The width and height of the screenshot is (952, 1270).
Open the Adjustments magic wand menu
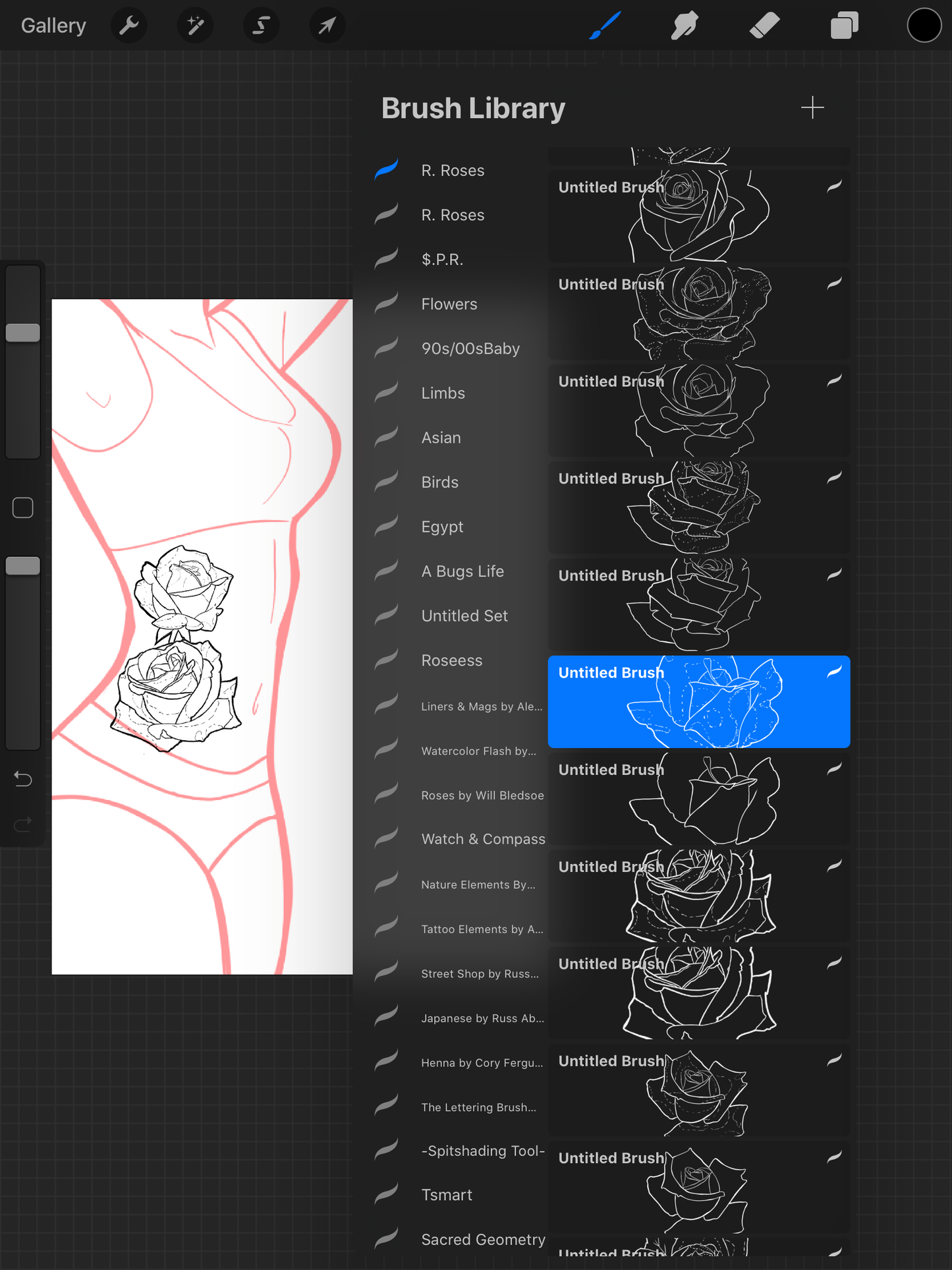pyautogui.click(x=195, y=26)
